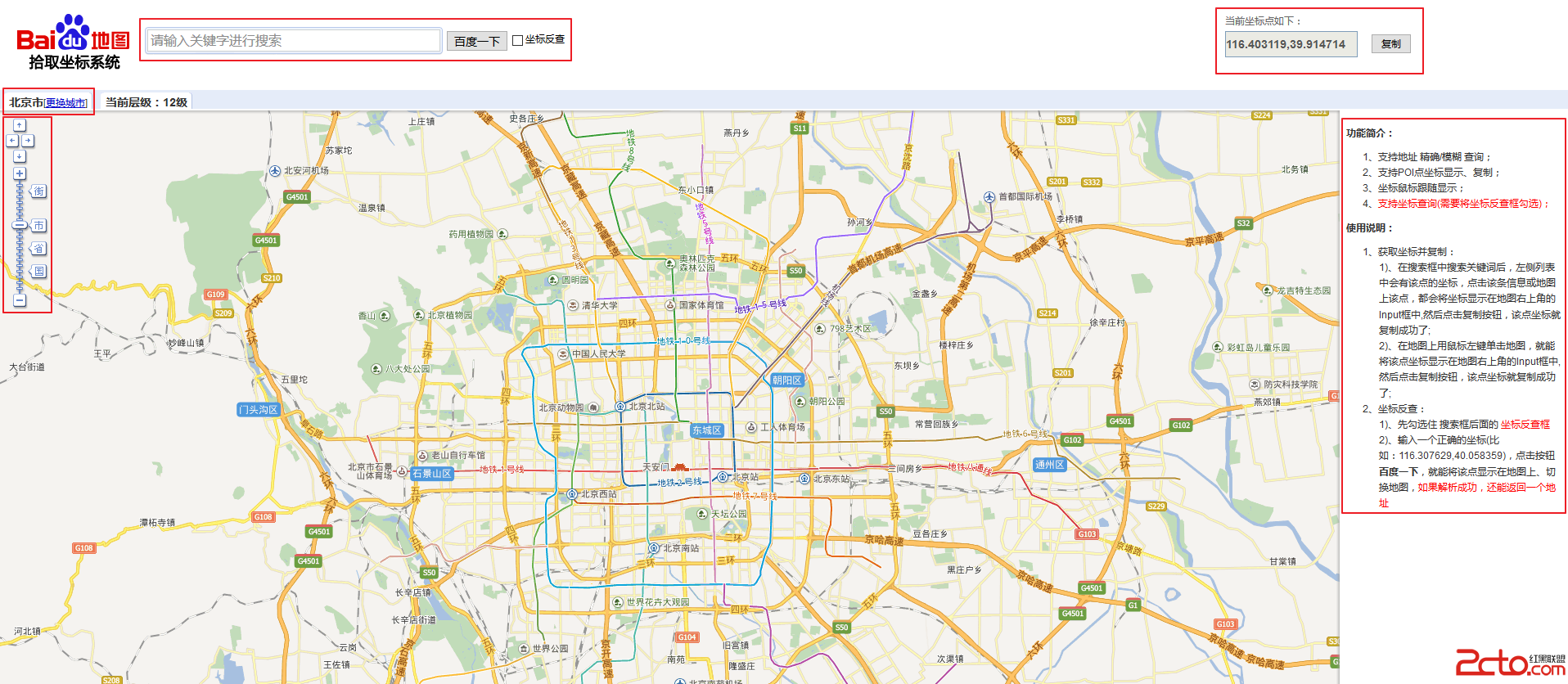Zoom in with the plus button
This screenshot has width=1568, height=684.
(x=20, y=173)
